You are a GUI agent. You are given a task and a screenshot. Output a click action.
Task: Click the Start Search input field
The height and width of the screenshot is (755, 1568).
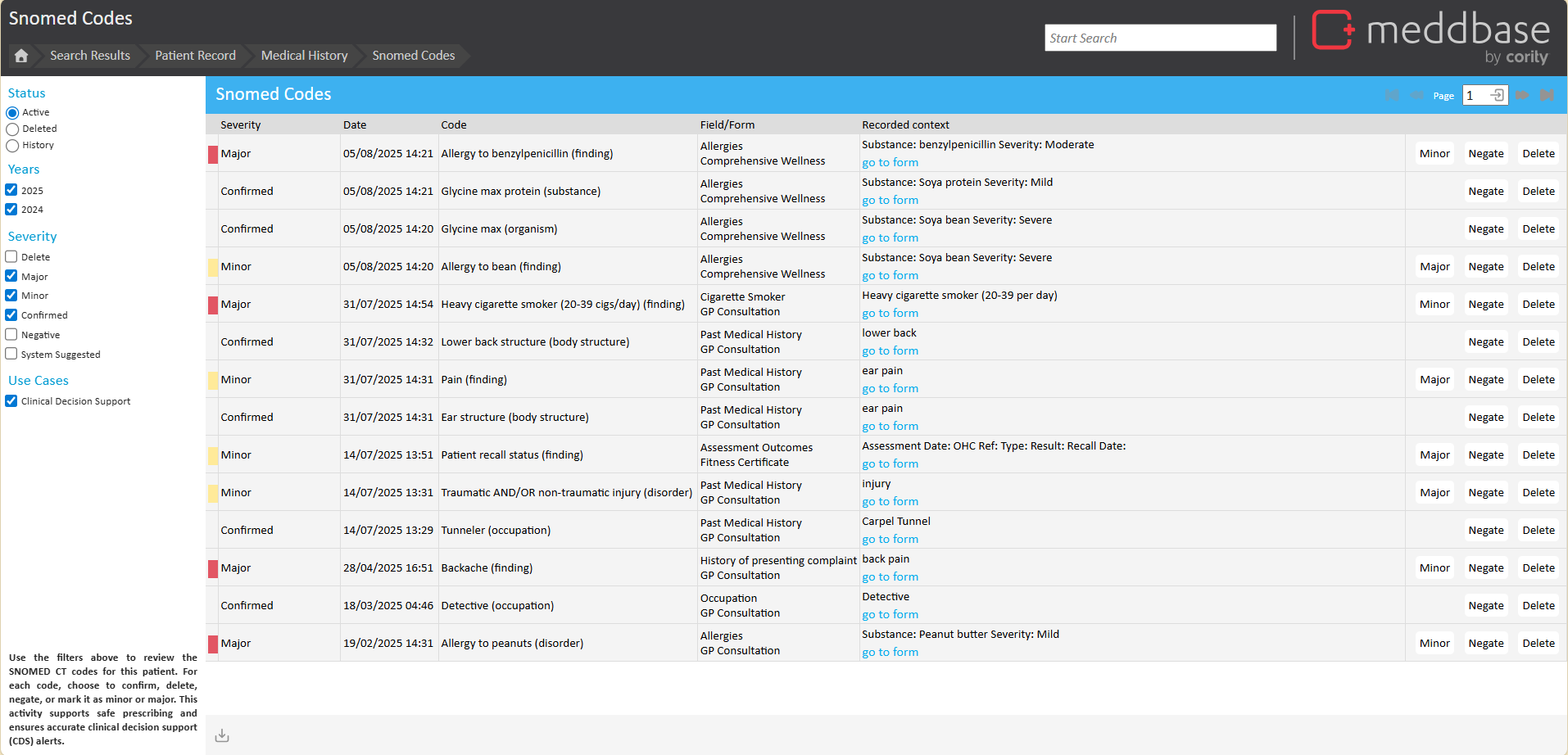1160,38
